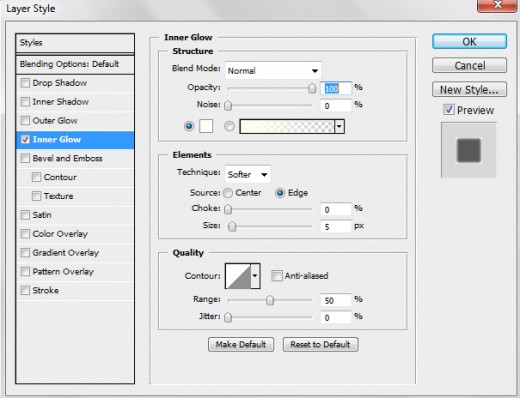Click the Choke slider handle
The width and height of the screenshot is (520, 398).
(228, 209)
